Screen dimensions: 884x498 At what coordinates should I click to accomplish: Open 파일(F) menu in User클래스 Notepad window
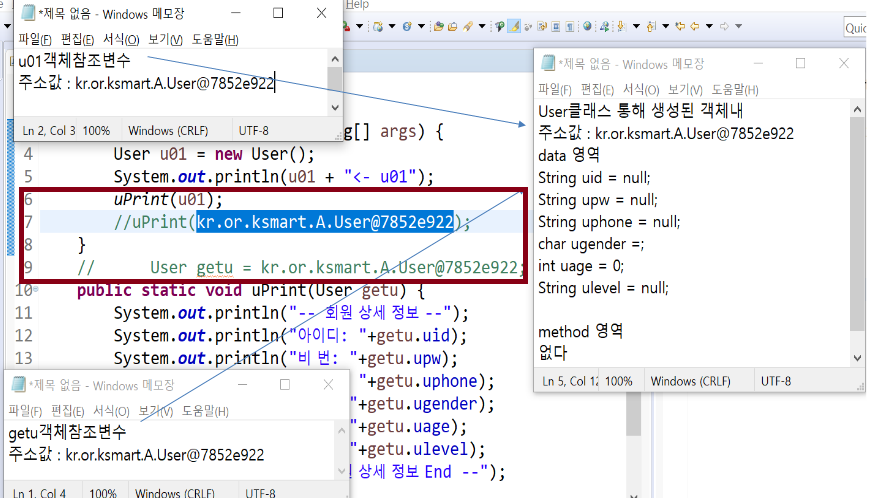(555, 90)
